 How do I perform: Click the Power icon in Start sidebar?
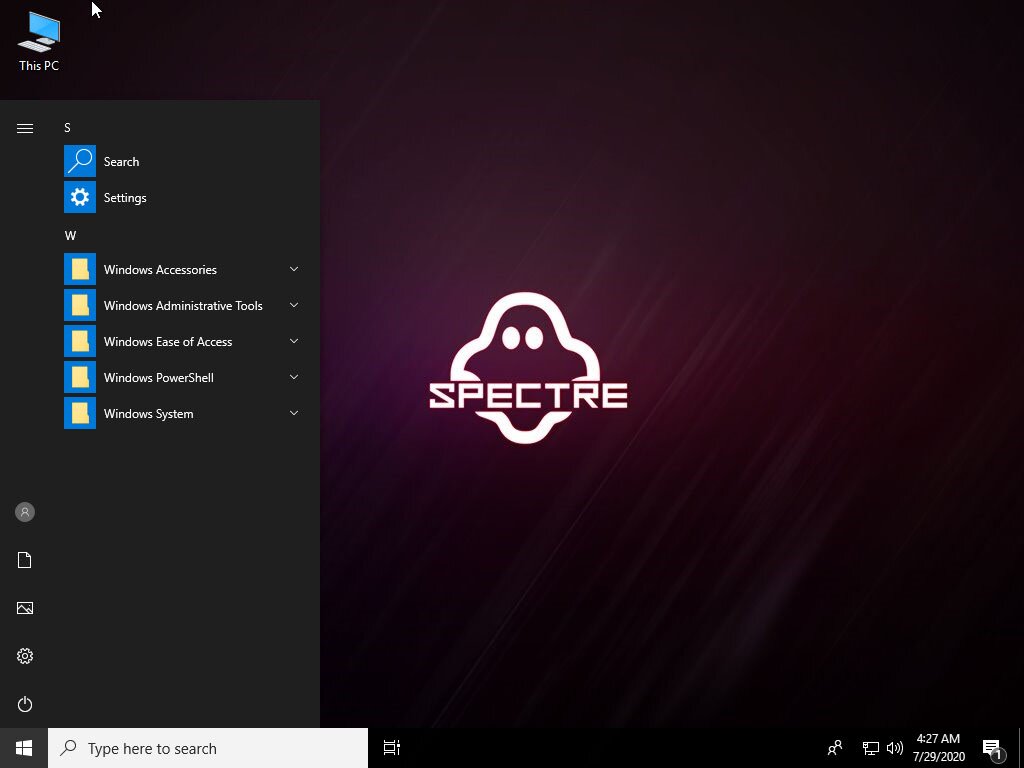click(25, 704)
